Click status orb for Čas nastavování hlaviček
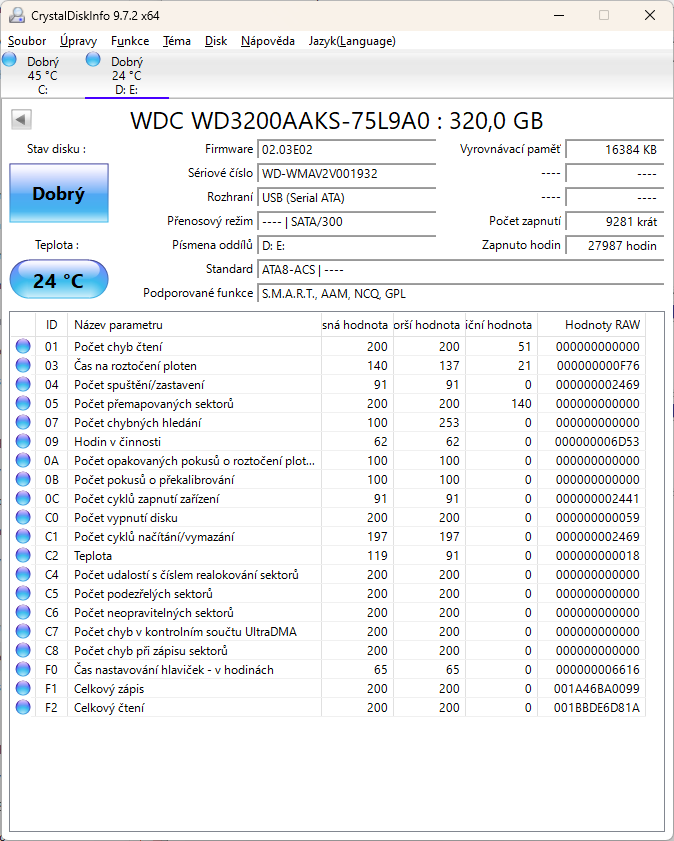 tap(23, 669)
